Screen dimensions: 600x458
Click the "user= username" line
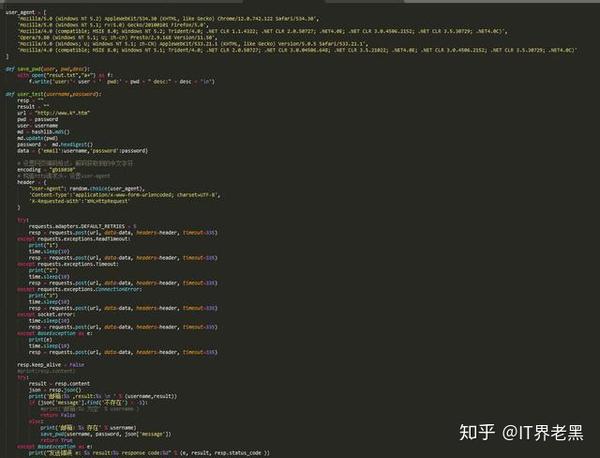click(38, 126)
